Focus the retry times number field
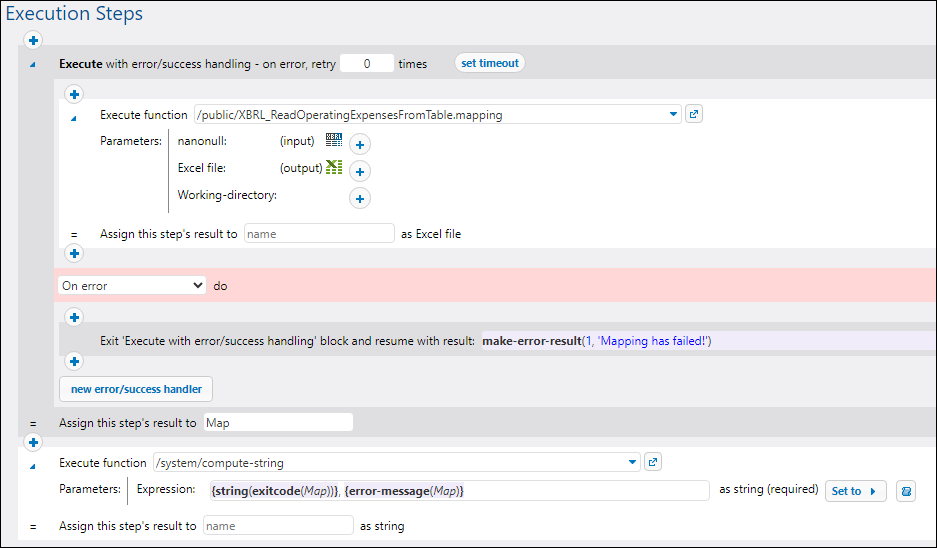 pos(366,63)
